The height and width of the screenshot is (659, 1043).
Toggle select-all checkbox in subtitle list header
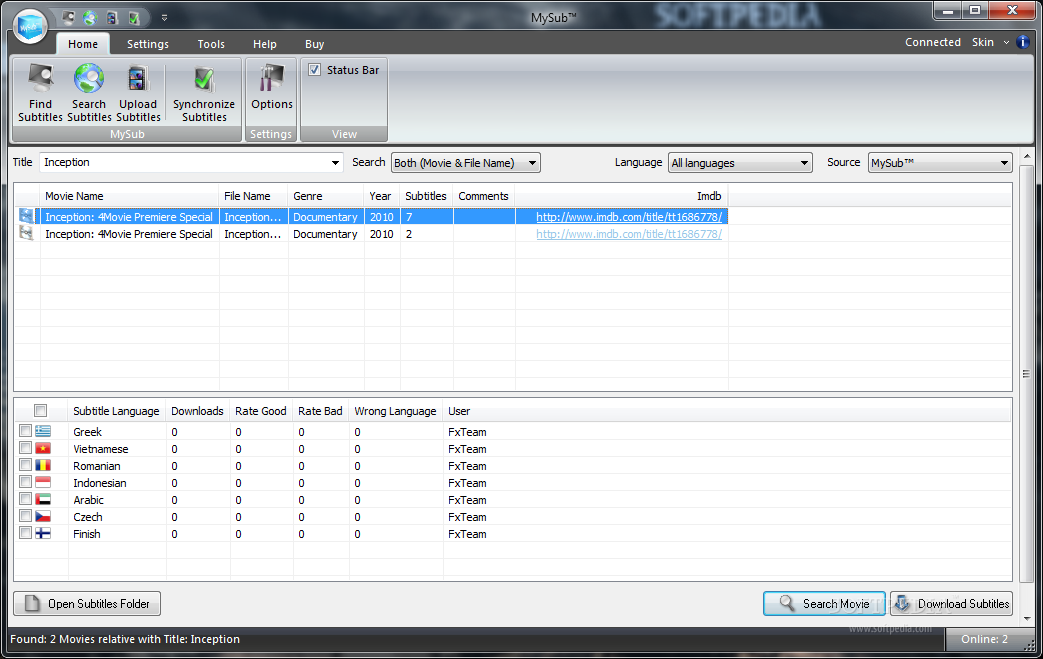[41, 411]
